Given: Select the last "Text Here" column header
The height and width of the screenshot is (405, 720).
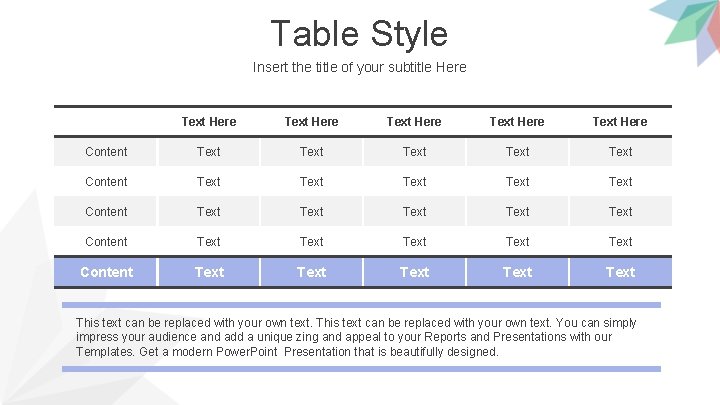Looking at the screenshot, I should 620,122.
